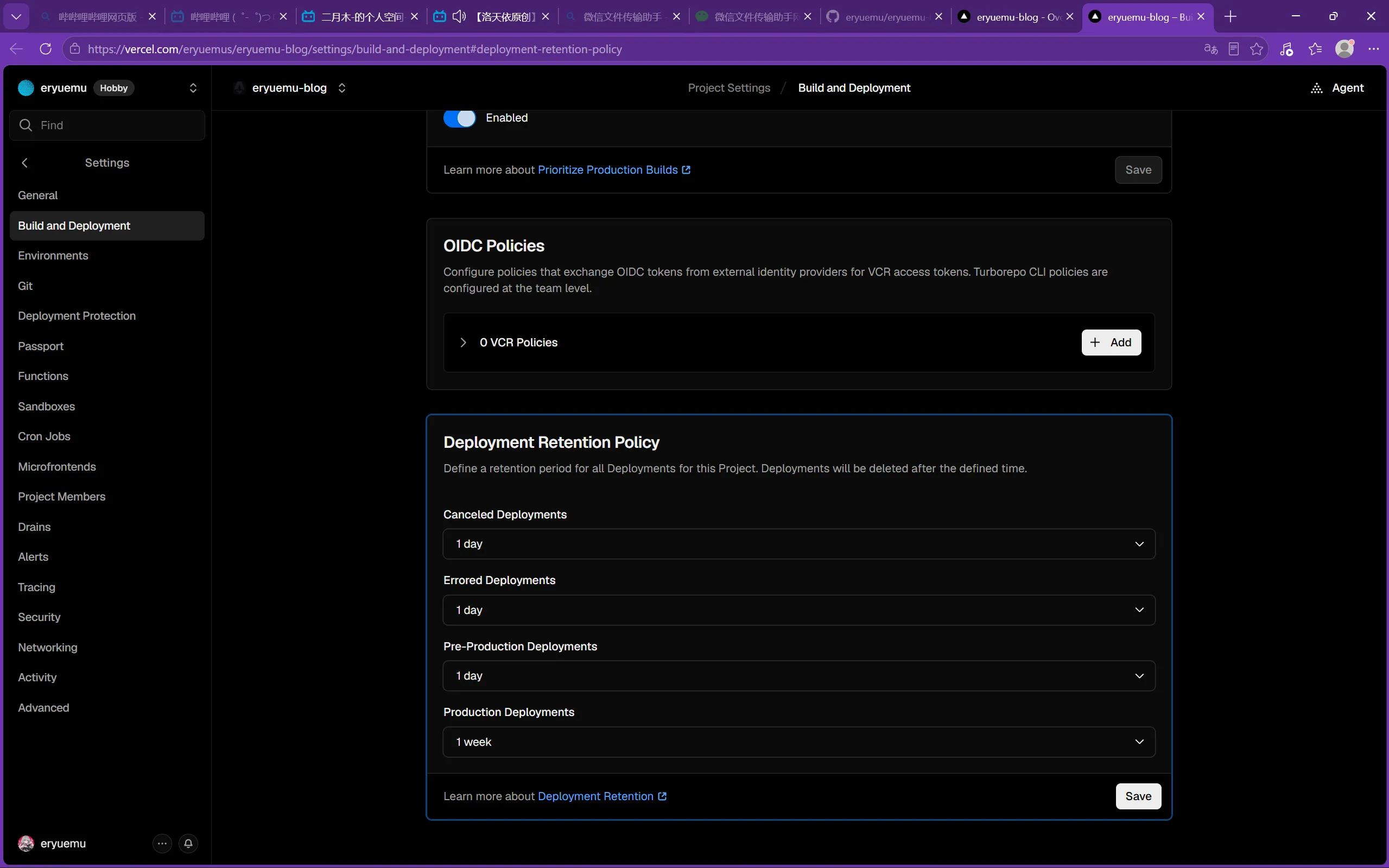This screenshot has height=868, width=1389.
Task: Toggle the Enabled switch off
Action: point(459,118)
